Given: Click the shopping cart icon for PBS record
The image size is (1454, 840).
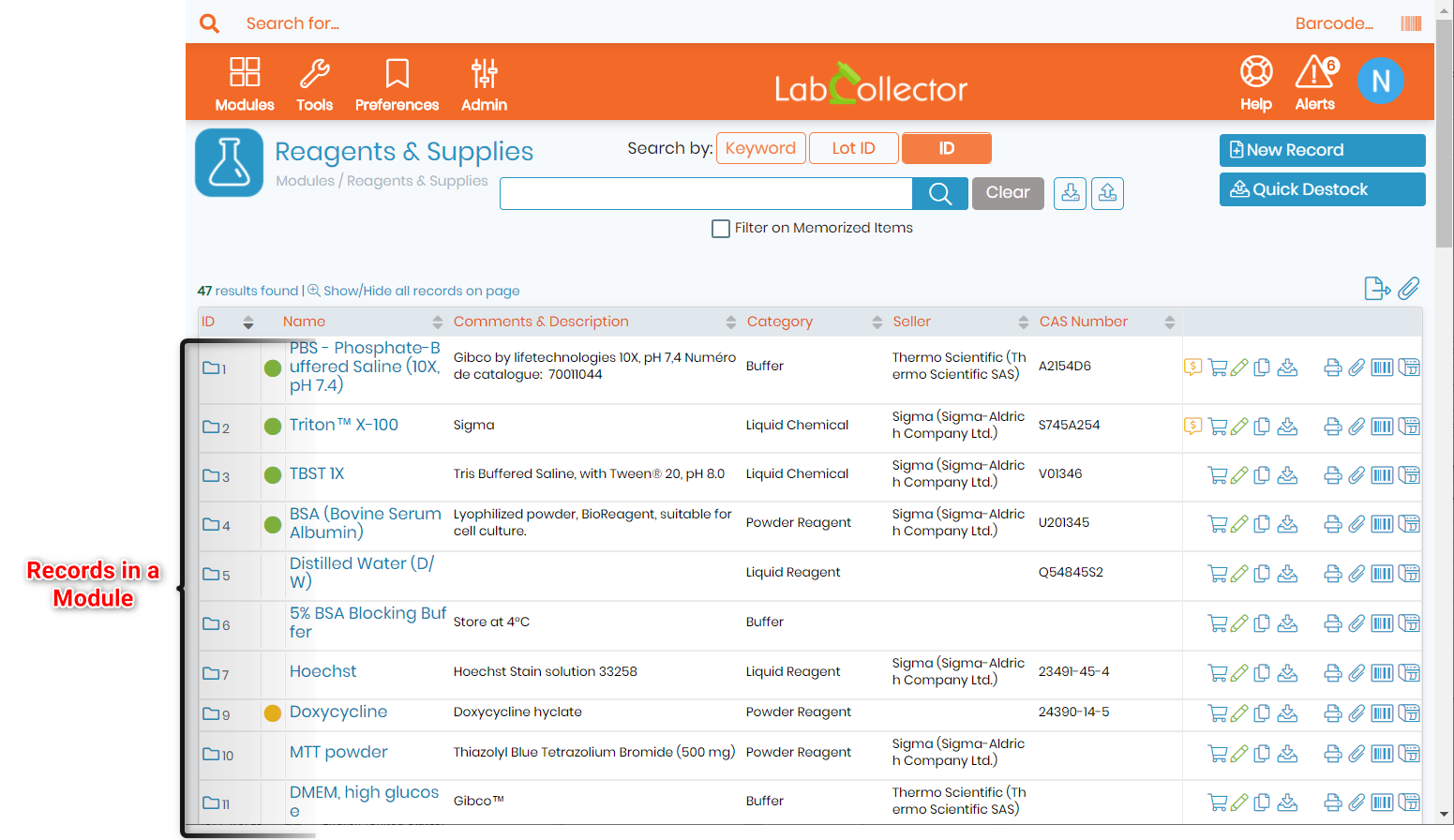Looking at the screenshot, I should pos(1218,367).
